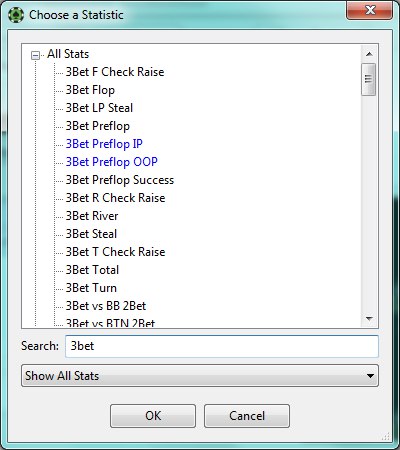
Task: Choose 3Bet LP Steal from list
Action: 99,108
